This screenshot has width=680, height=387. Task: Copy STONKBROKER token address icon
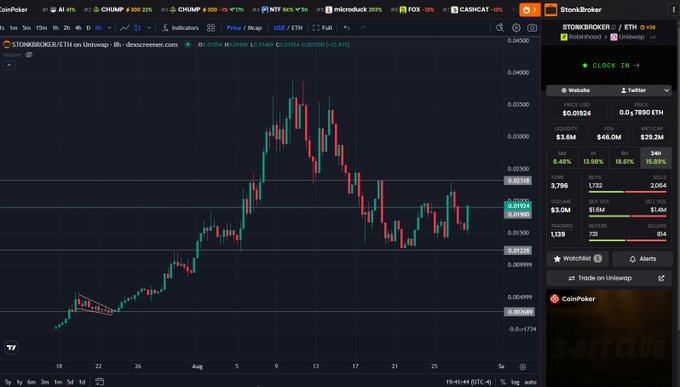(x=614, y=27)
